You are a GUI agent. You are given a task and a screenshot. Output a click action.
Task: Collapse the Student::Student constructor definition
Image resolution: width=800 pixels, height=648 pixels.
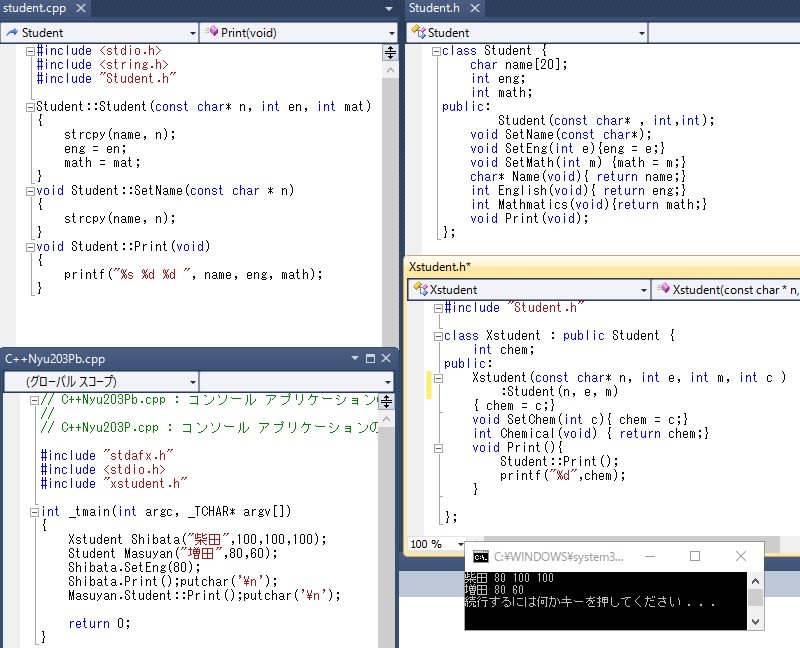tap(30, 107)
